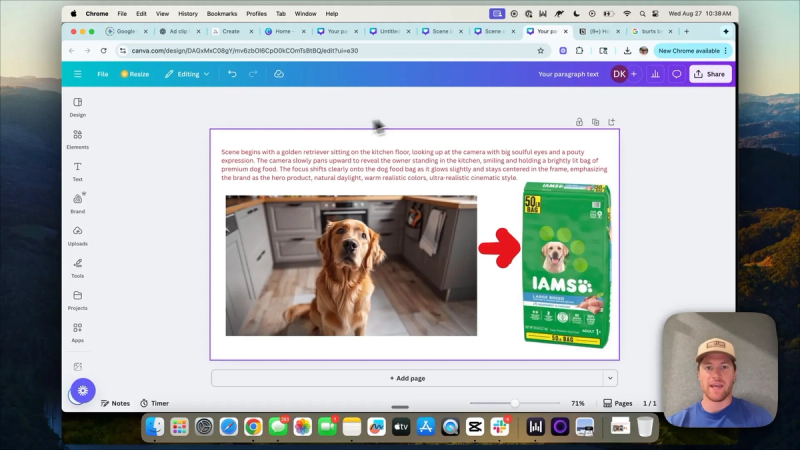Adjust the zoom slider handle
The width and height of the screenshot is (800, 450).
pos(515,403)
